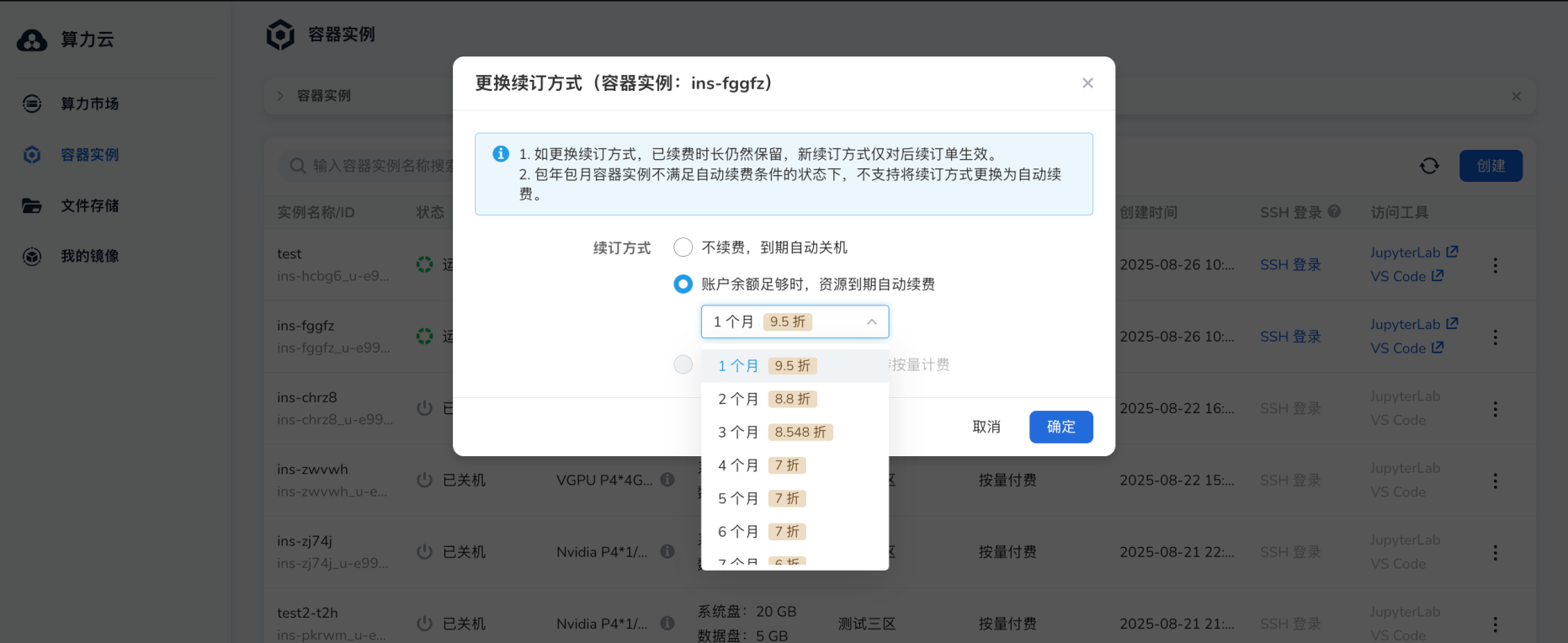
Task: Click the running status icon for ins-fggfz
Action: [425, 337]
